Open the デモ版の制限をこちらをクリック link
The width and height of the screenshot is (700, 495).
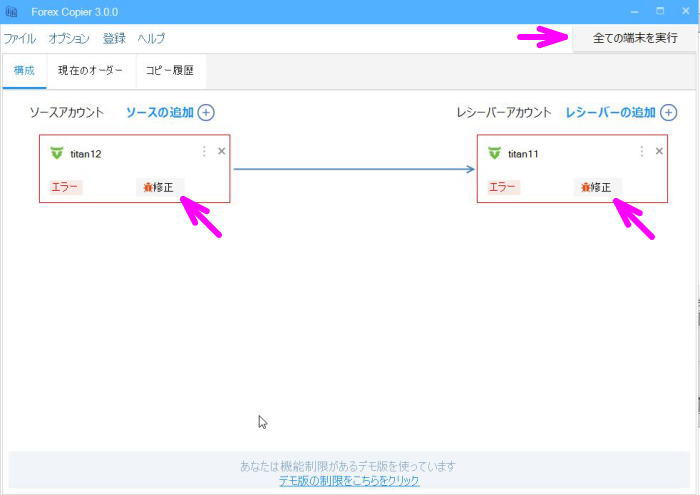click(349, 480)
